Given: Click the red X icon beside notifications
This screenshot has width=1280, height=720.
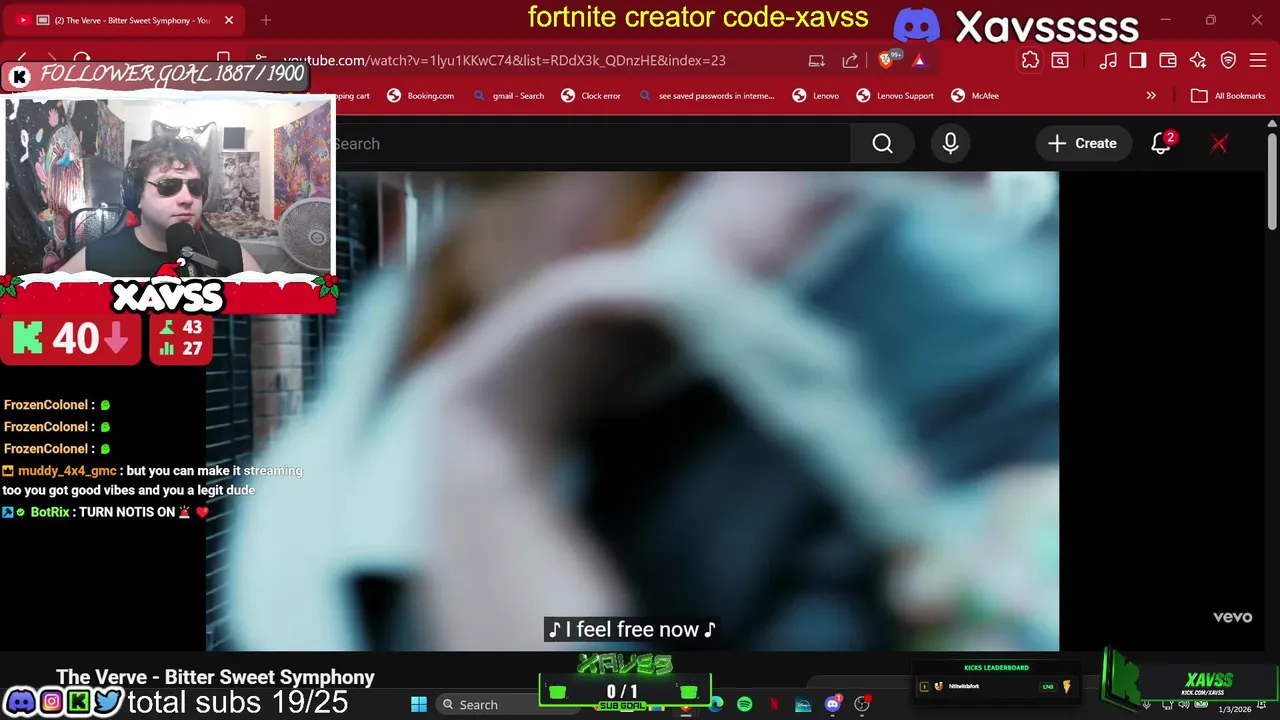Looking at the screenshot, I should [x=1219, y=144].
